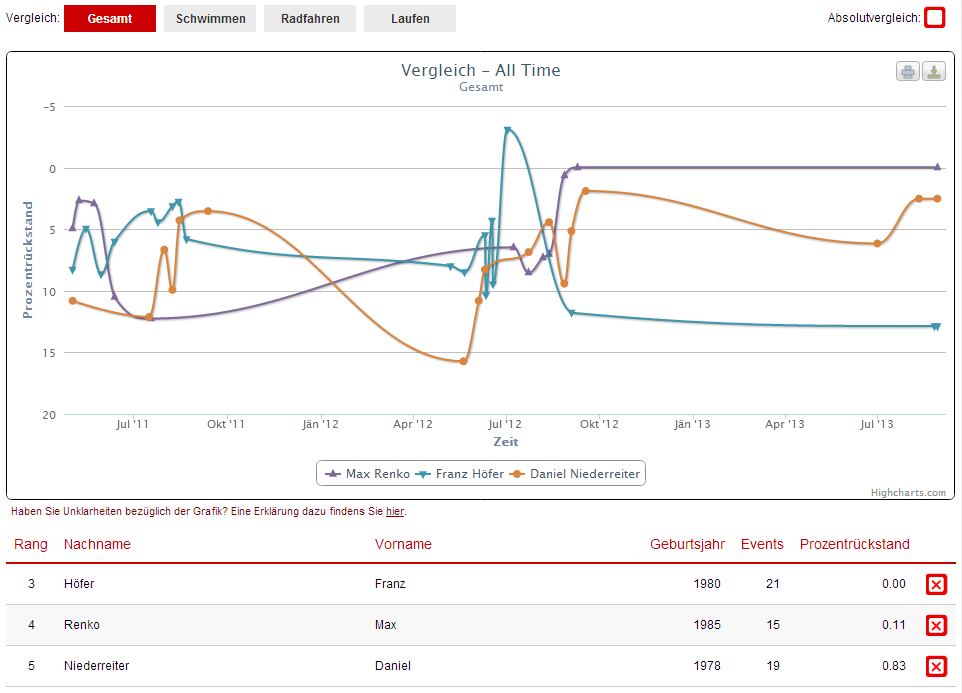Delete Daniel Niederreiter row using red X

(936, 667)
